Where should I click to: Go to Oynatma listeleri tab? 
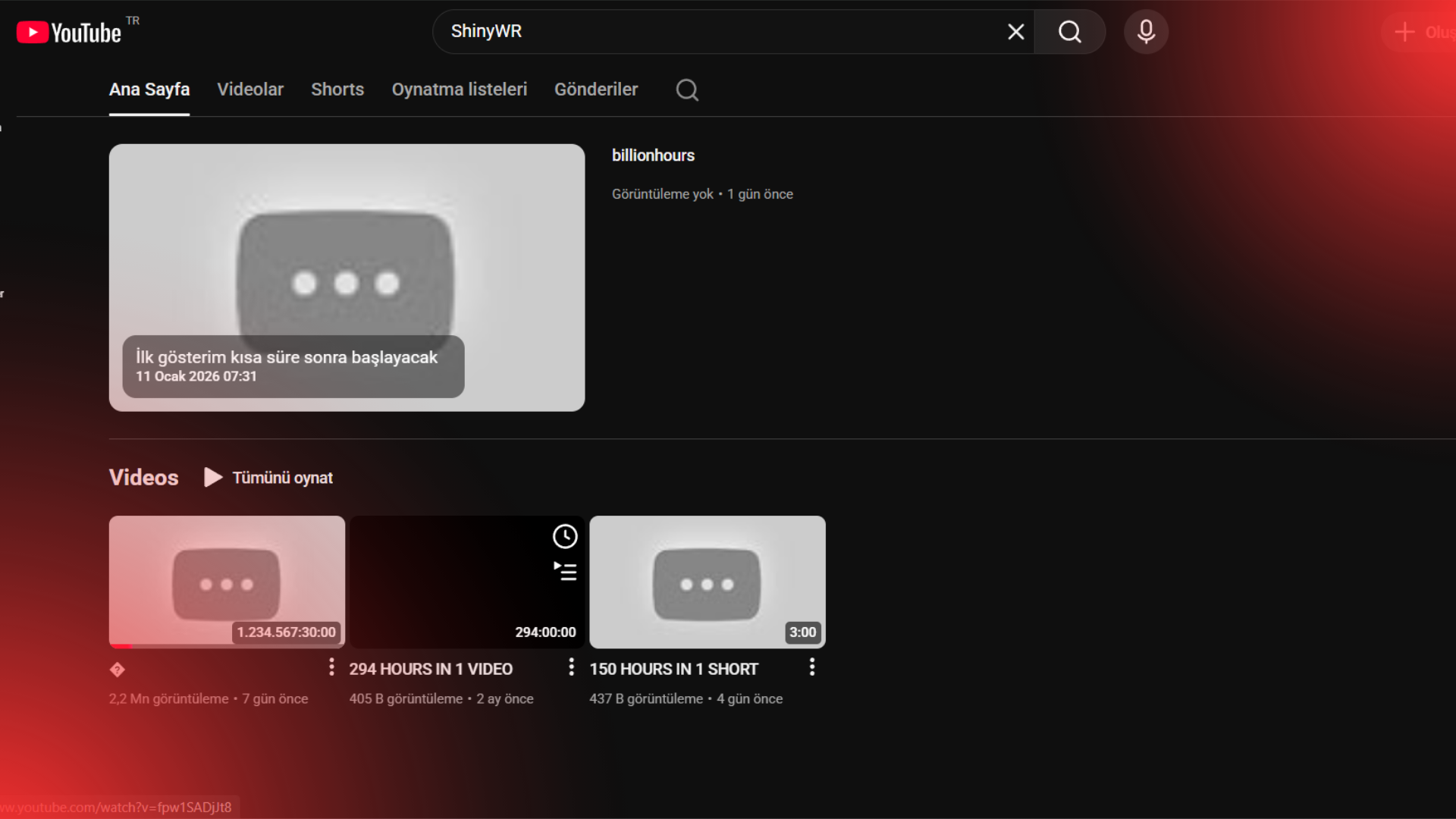pyautogui.click(x=459, y=89)
